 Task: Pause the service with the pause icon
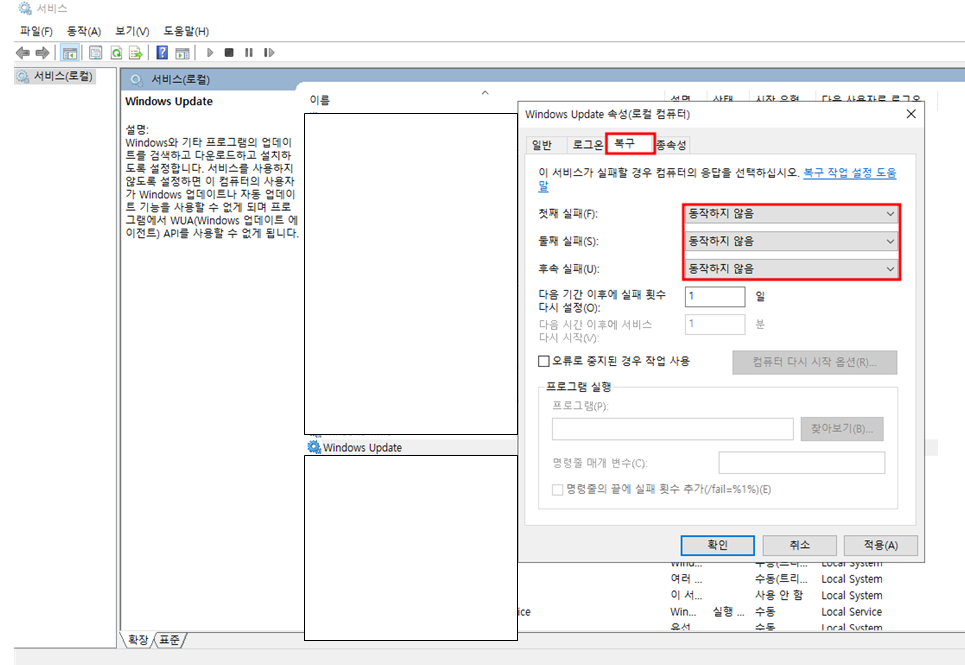pos(249,53)
